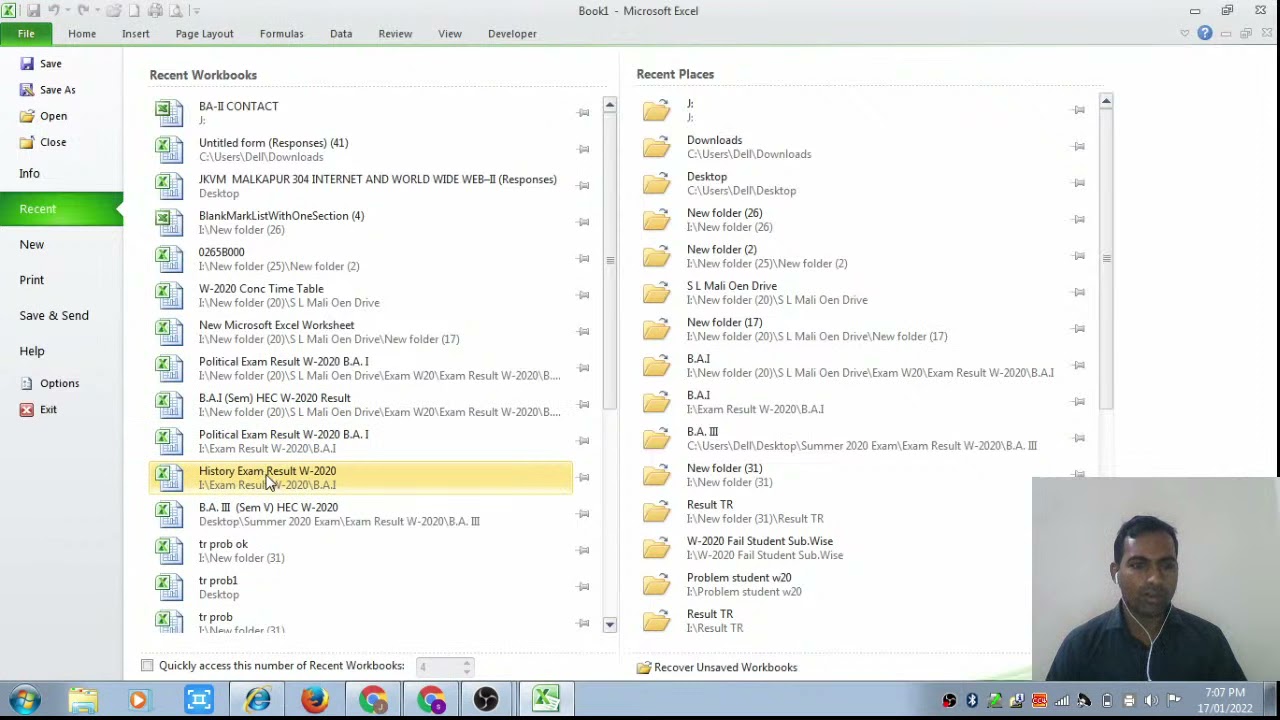1280x720 pixels.
Task: Open JKVM MALKAPUR 304 INTERNET AND WORLD WIDE WEB-II workbook
Action: coord(361,186)
